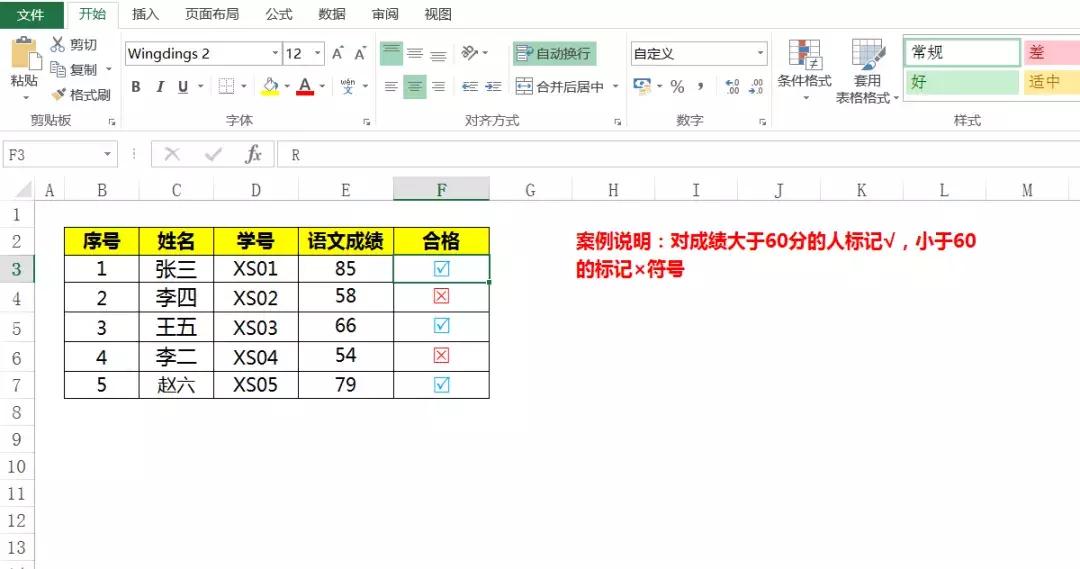Toggle center horizontal alignment
The height and width of the screenshot is (569, 1080).
[415, 87]
